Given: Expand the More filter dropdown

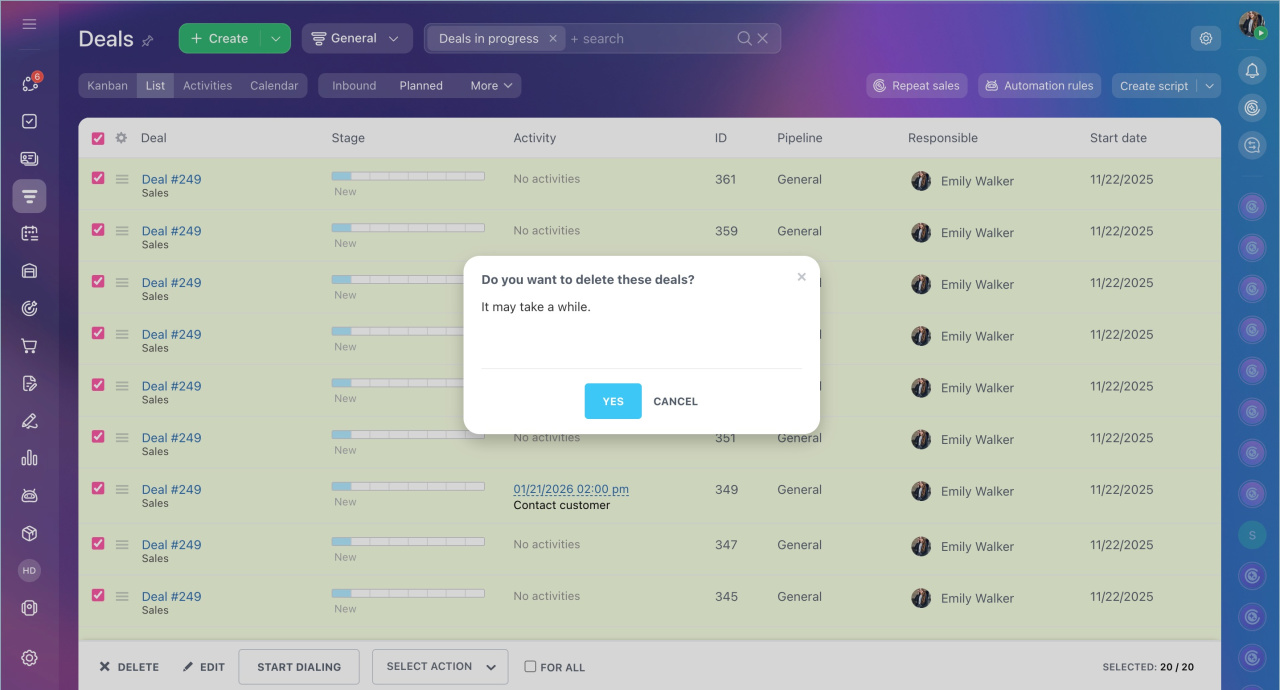Looking at the screenshot, I should point(491,86).
